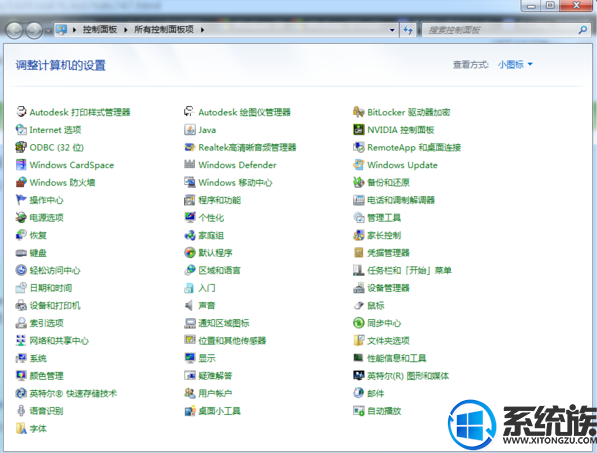Image resolution: width=597 pixels, height=453 pixels.
Task: Click the 默认程序 icon
Action: coord(190,253)
